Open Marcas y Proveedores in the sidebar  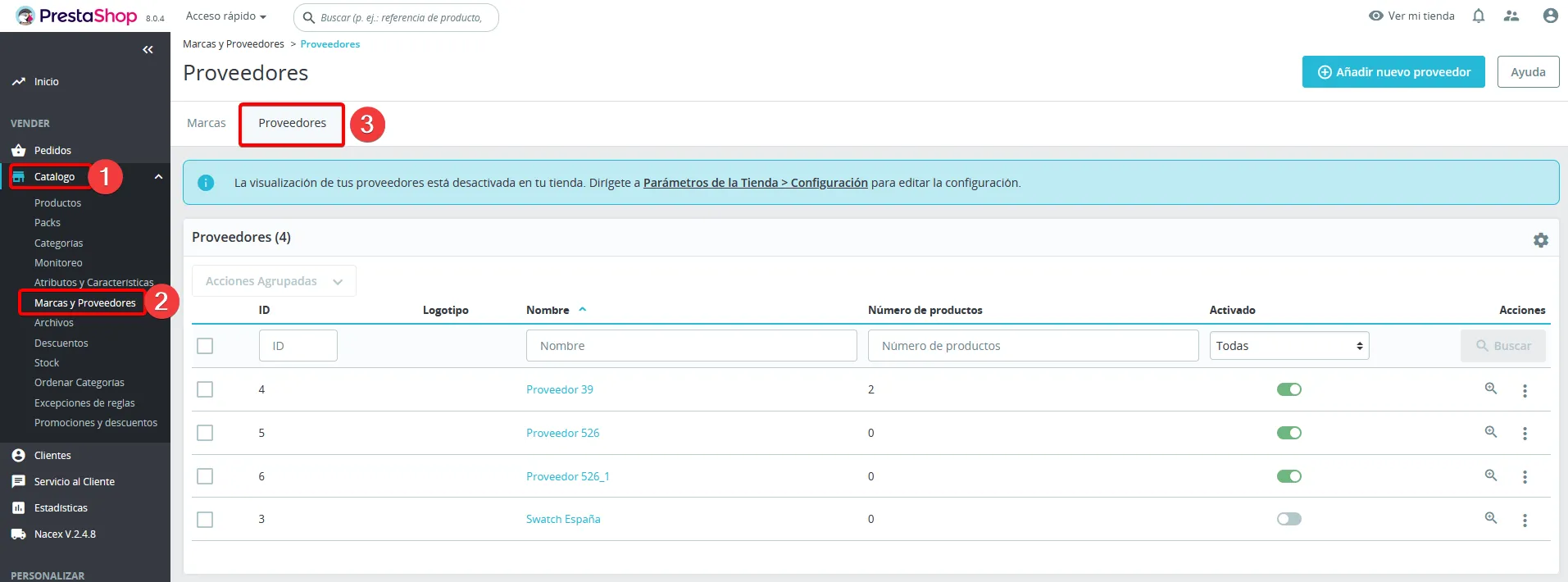[x=85, y=303]
